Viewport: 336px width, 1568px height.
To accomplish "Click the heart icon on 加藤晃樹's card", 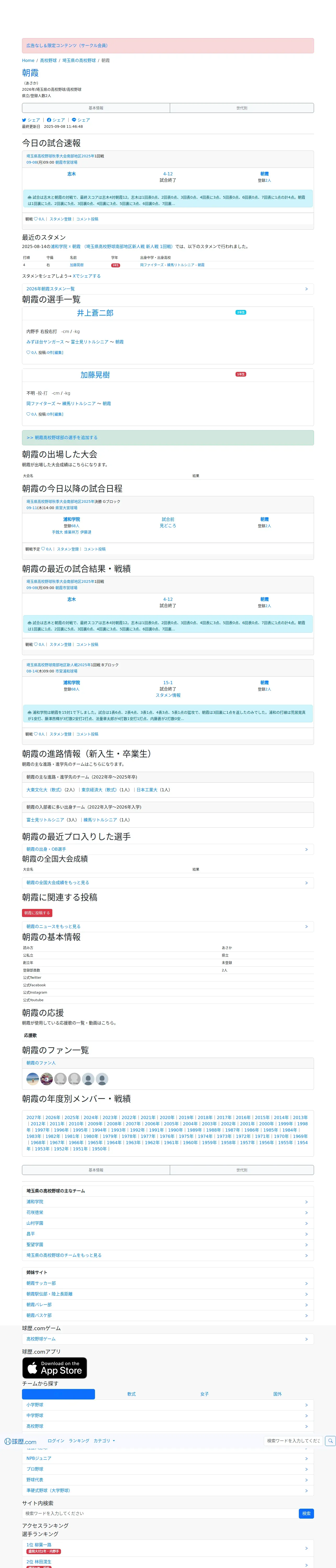I will tap(28, 414).
